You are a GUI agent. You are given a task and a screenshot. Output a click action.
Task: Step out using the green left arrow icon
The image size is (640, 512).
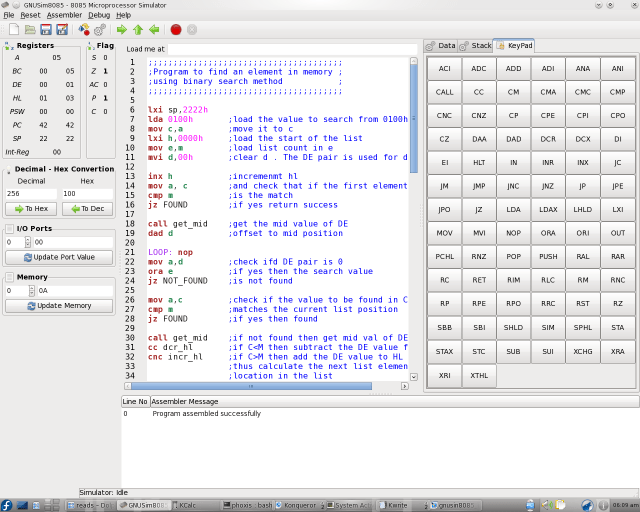154,29
